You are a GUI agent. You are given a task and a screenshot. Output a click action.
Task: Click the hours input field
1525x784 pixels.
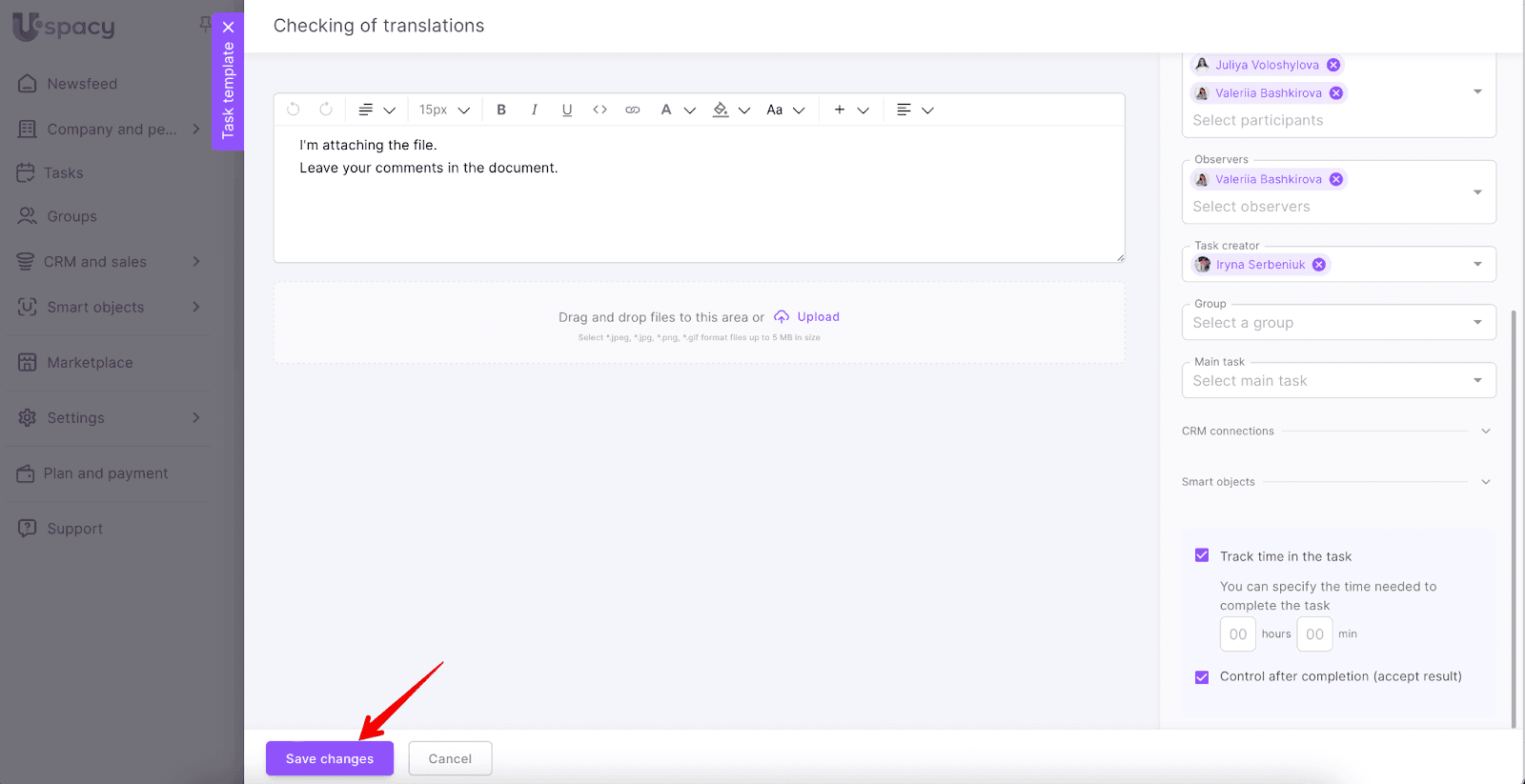(1237, 634)
